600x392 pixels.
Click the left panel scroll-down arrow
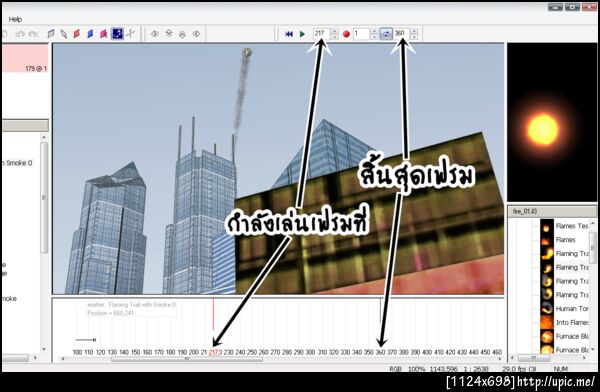(x=44, y=349)
